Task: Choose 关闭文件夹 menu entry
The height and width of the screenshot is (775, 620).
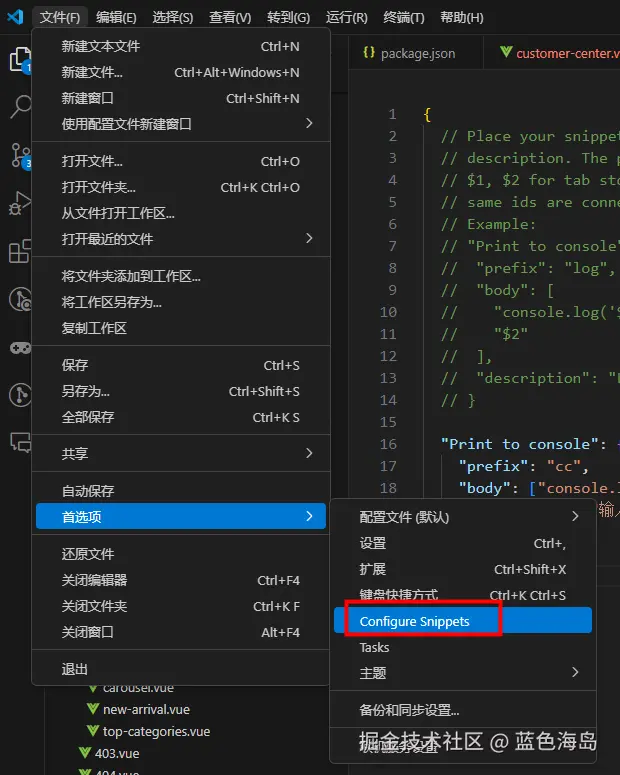Action: click(x=181, y=606)
